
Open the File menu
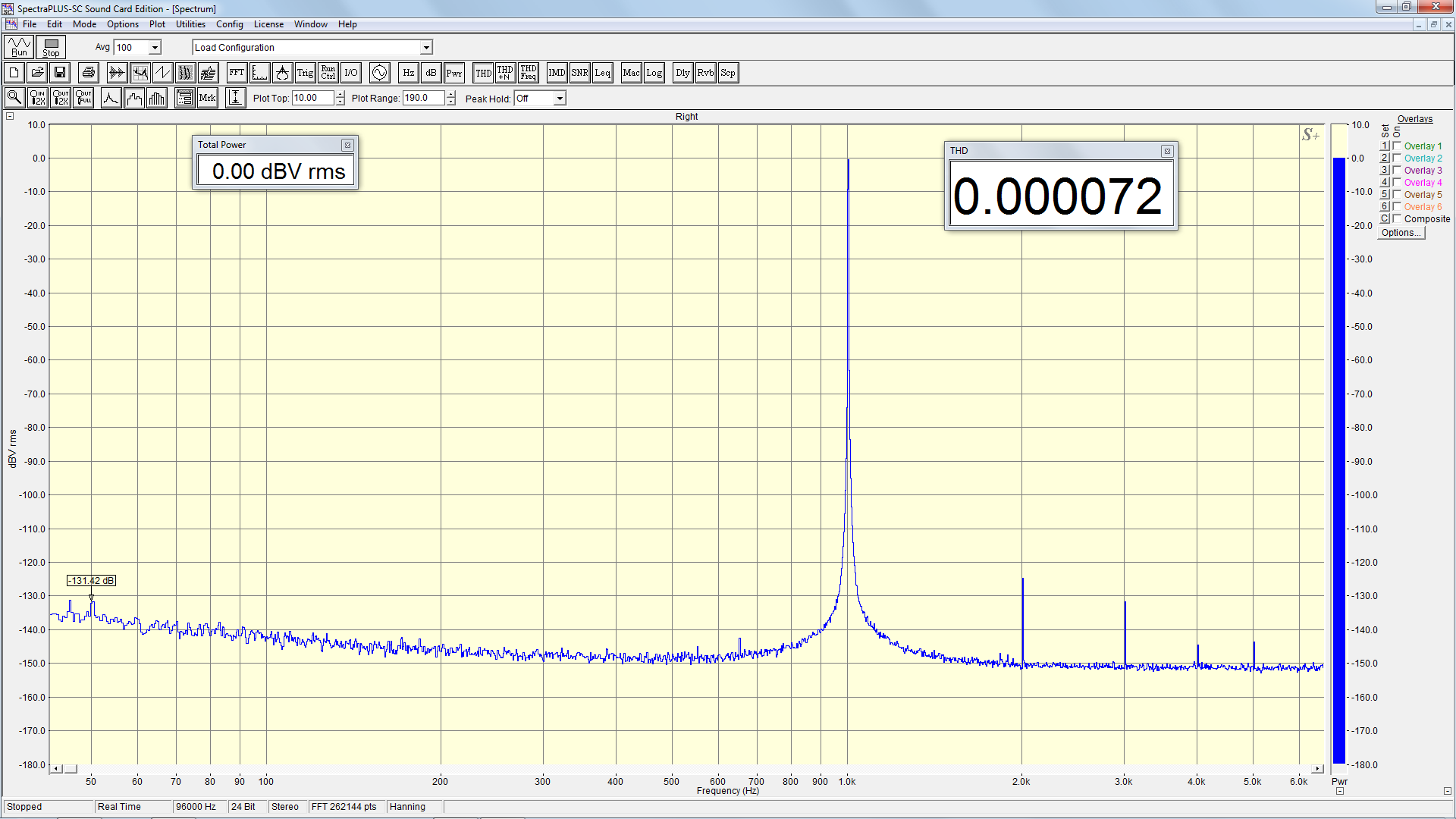(x=30, y=24)
